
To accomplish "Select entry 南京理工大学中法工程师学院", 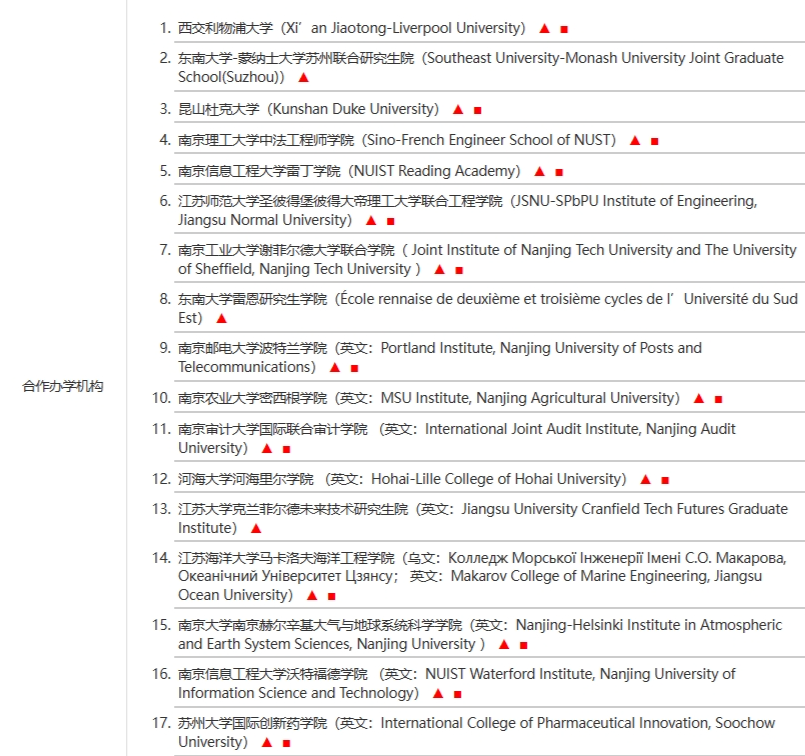I will [x=397, y=140].
